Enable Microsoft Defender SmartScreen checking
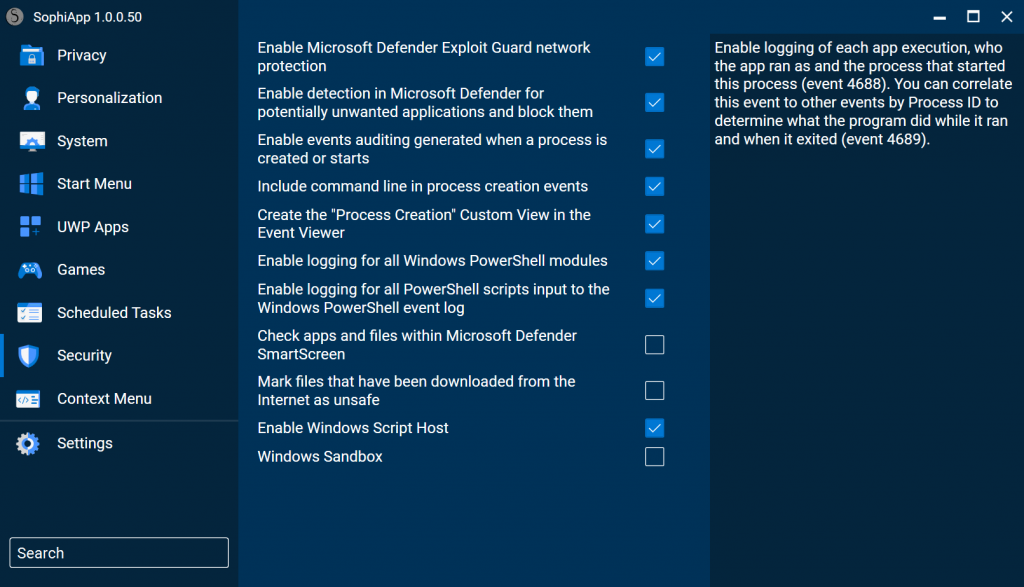The width and height of the screenshot is (1024, 587). [x=654, y=344]
